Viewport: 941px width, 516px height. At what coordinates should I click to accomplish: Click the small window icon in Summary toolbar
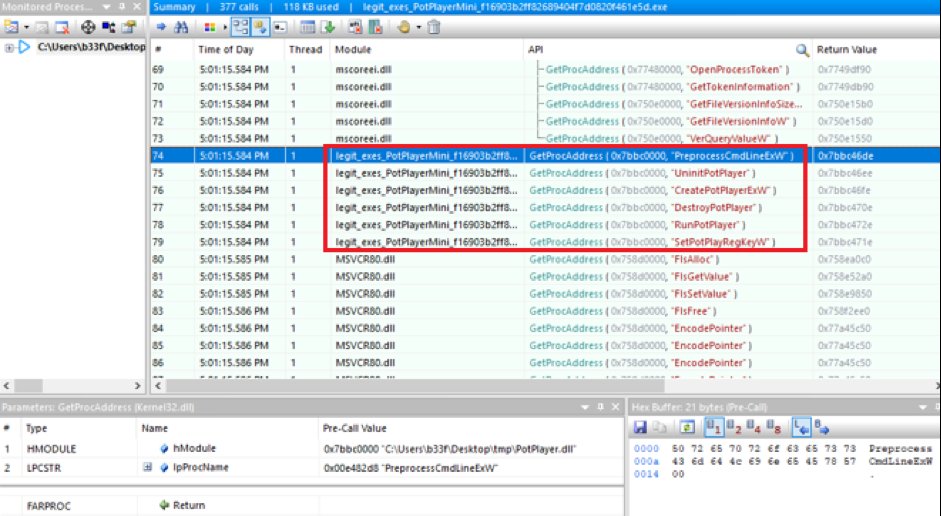[280, 27]
